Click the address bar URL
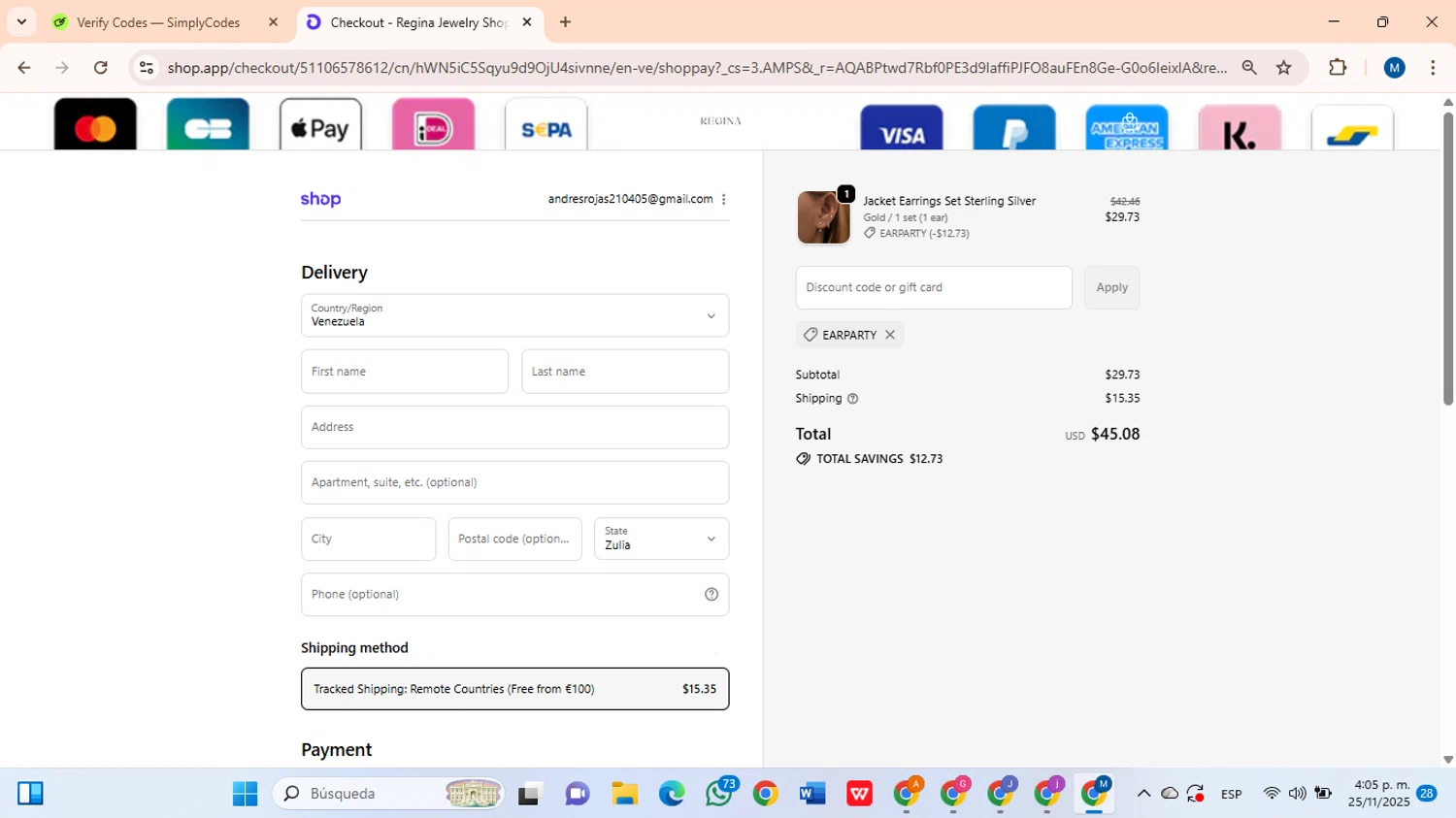The width and height of the screenshot is (1456, 818). point(697,68)
